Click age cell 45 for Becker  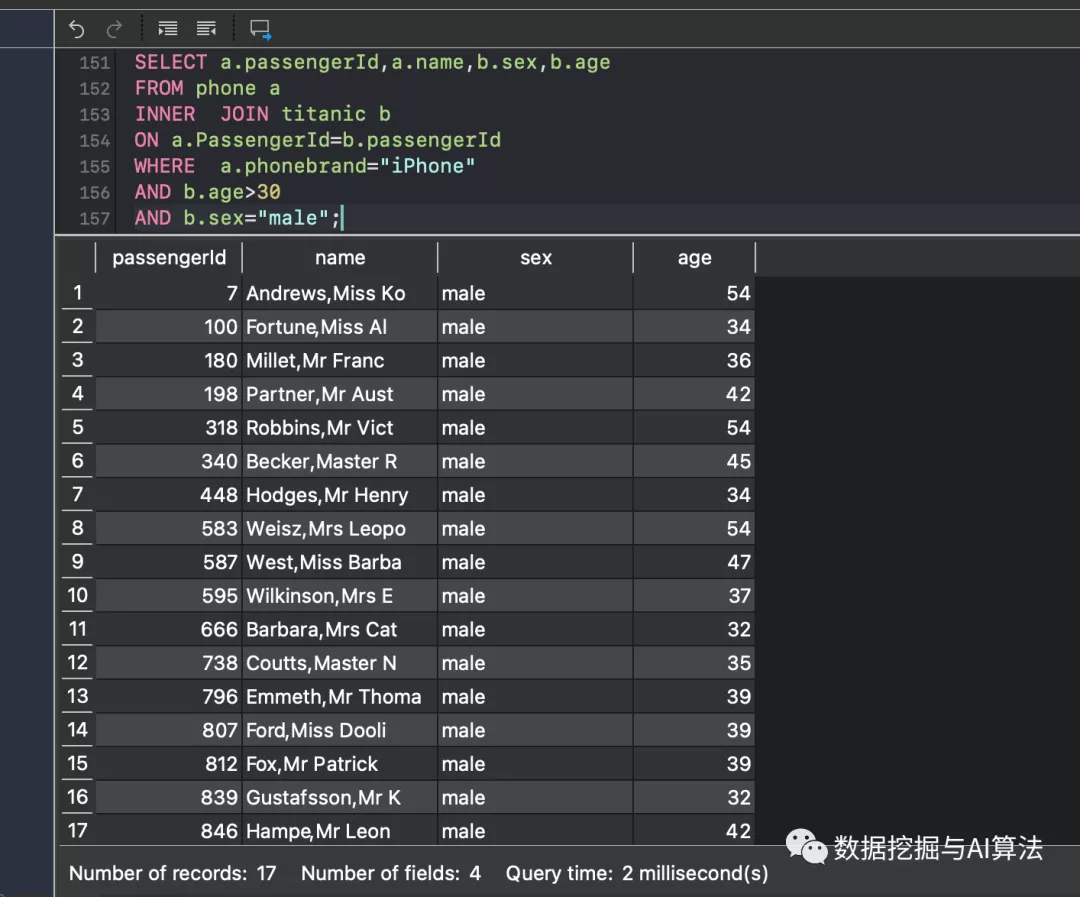tap(694, 462)
